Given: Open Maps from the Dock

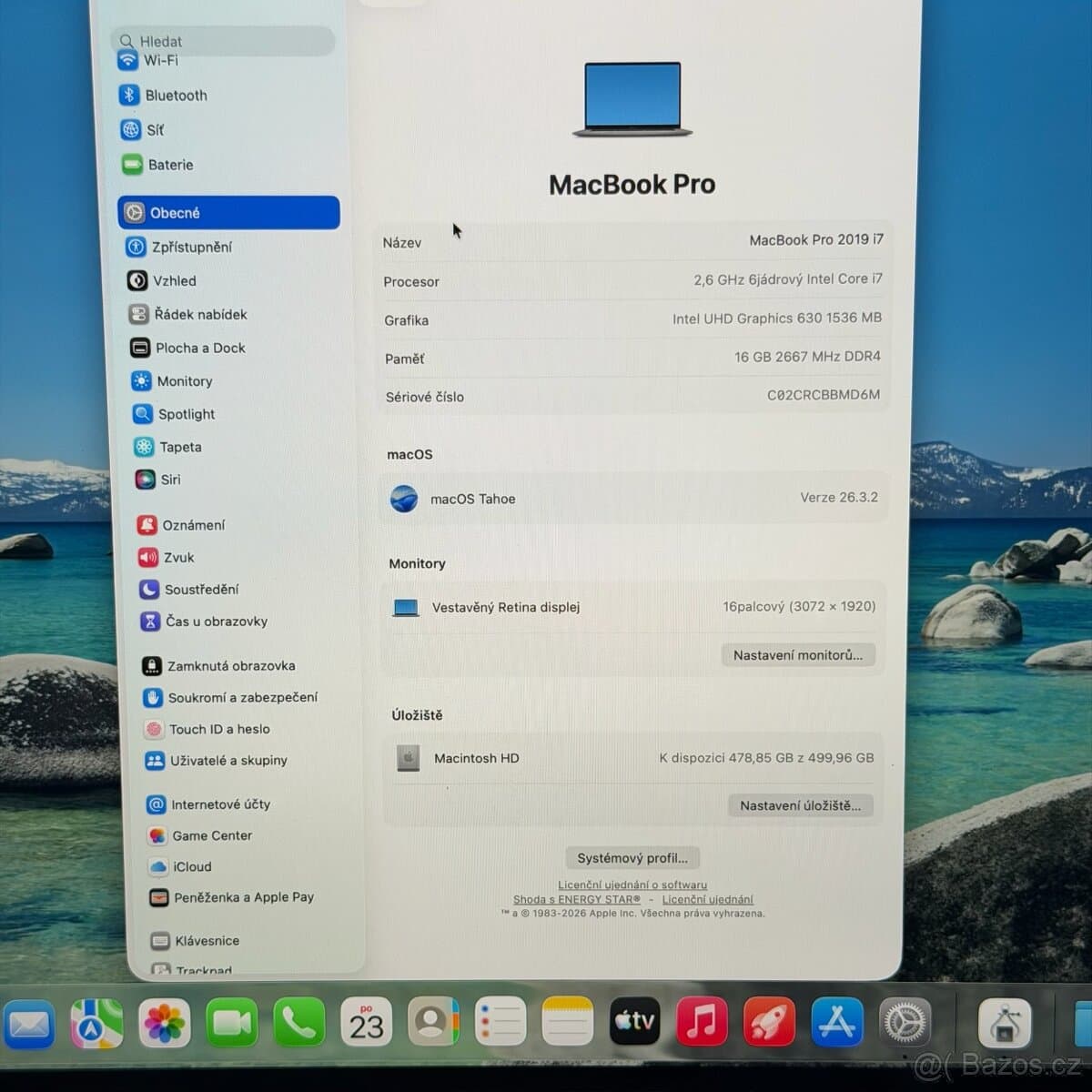Looking at the screenshot, I should [x=96, y=1024].
